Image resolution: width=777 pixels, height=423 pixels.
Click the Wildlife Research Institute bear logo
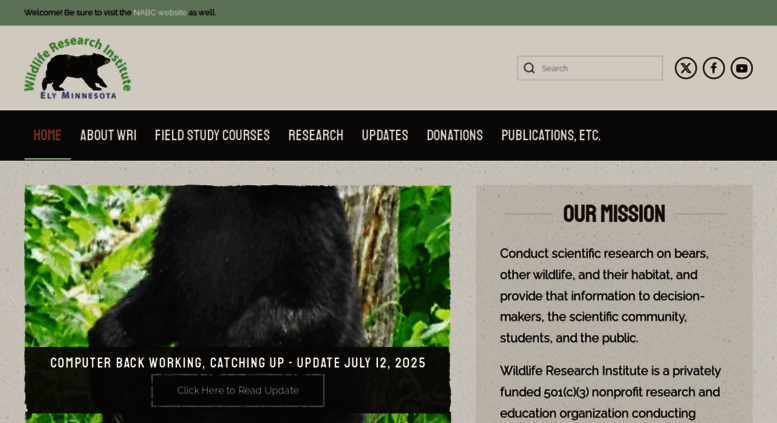point(78,68)
